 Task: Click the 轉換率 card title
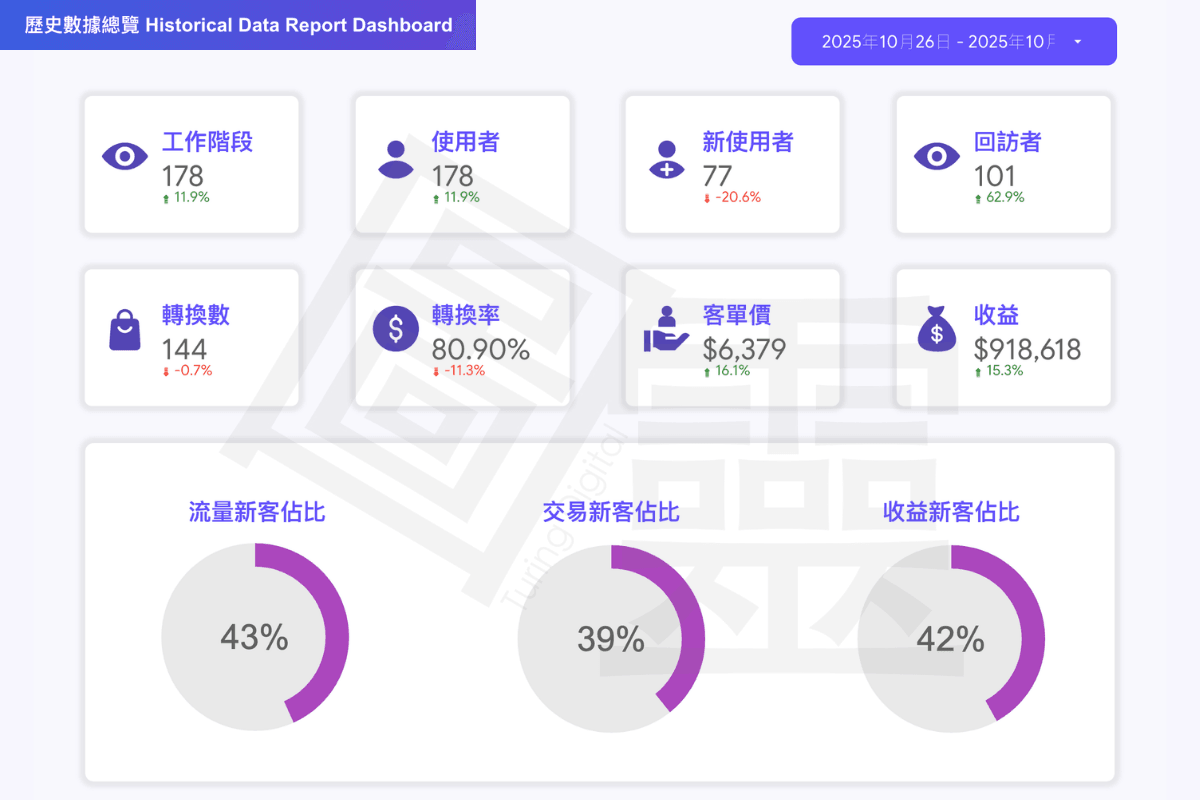[465, 315]
